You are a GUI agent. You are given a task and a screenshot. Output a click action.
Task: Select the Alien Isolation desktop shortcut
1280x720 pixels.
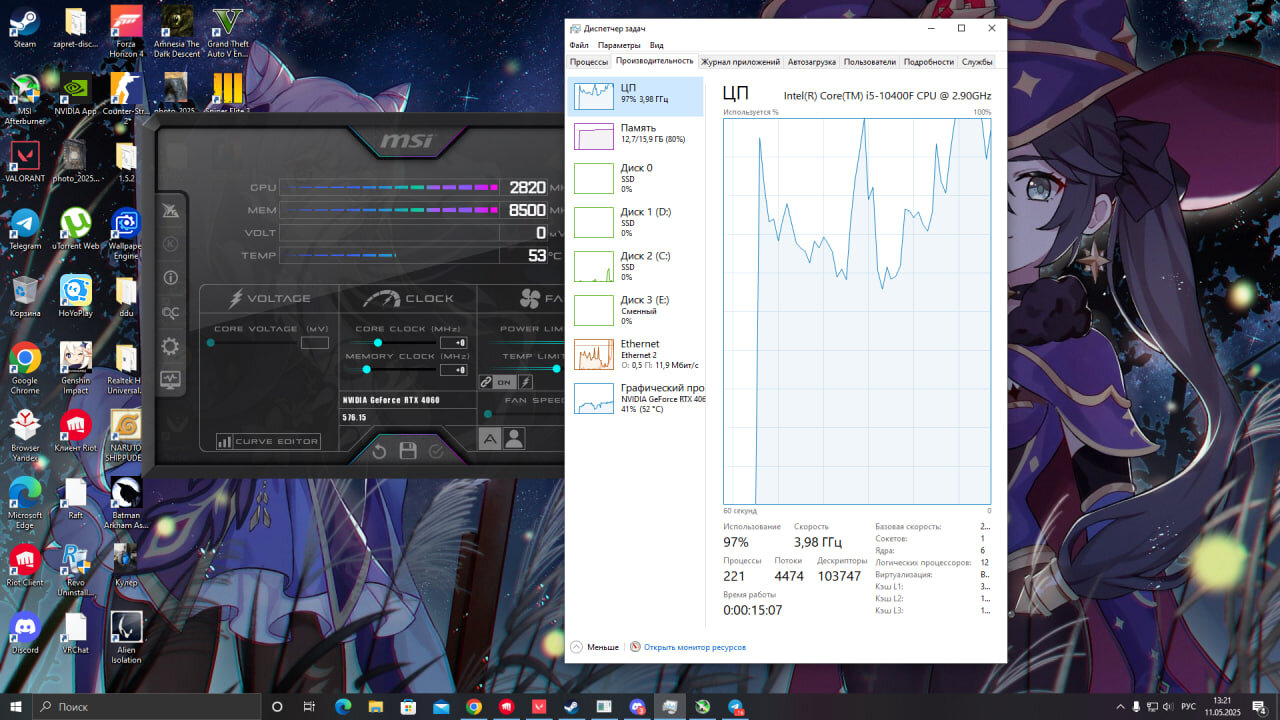pos(126,637)
